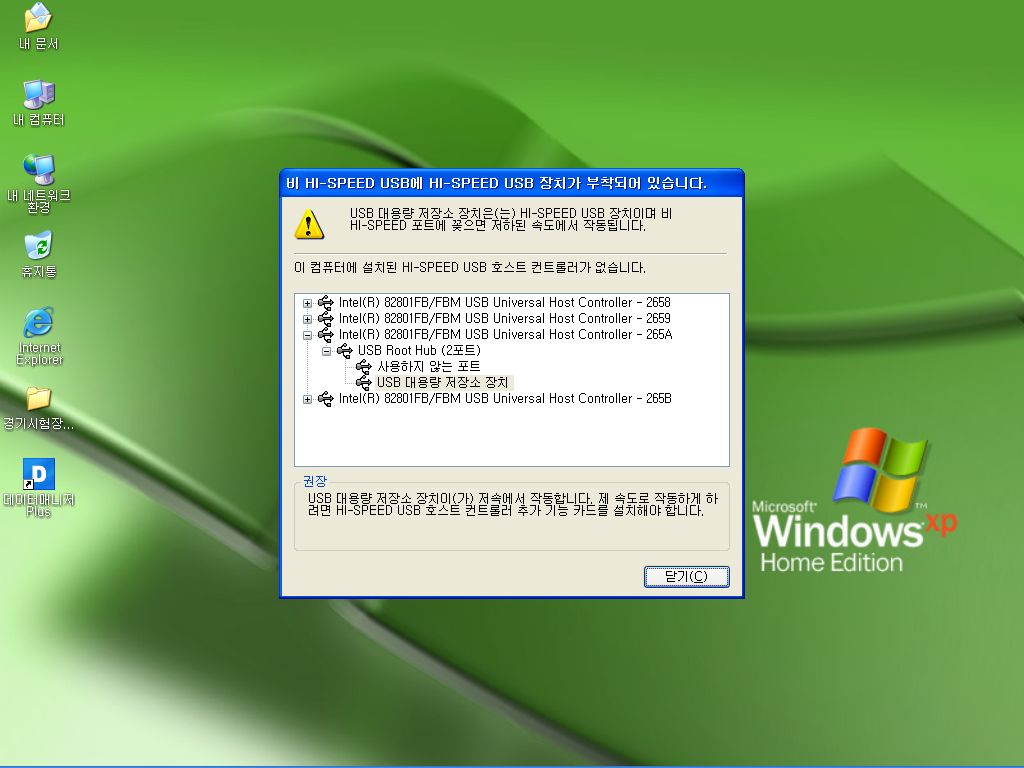Click the 닫기(C) close button
The image size is (1024, 768).
(x=686, y=577)
